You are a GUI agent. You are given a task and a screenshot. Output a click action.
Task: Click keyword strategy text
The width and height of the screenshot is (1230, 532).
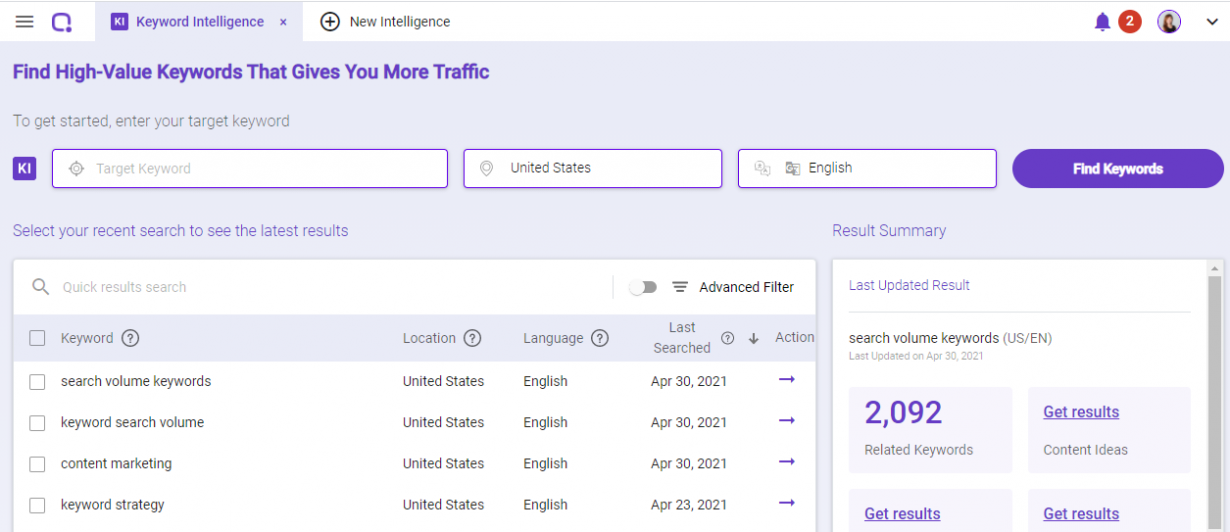112,504
